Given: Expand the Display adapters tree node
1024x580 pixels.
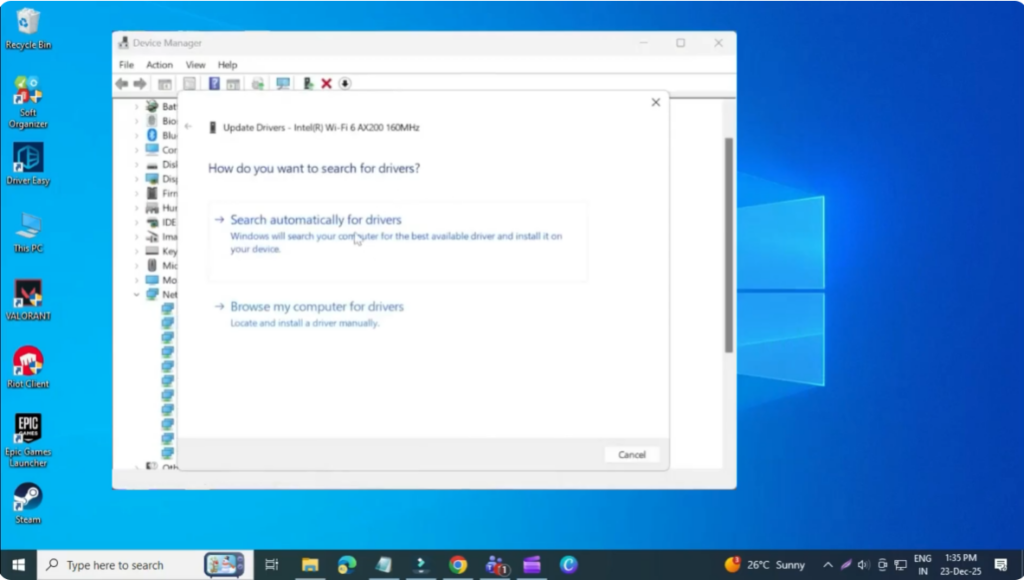Looking at the screenshot, I should [x=136, y=177].
